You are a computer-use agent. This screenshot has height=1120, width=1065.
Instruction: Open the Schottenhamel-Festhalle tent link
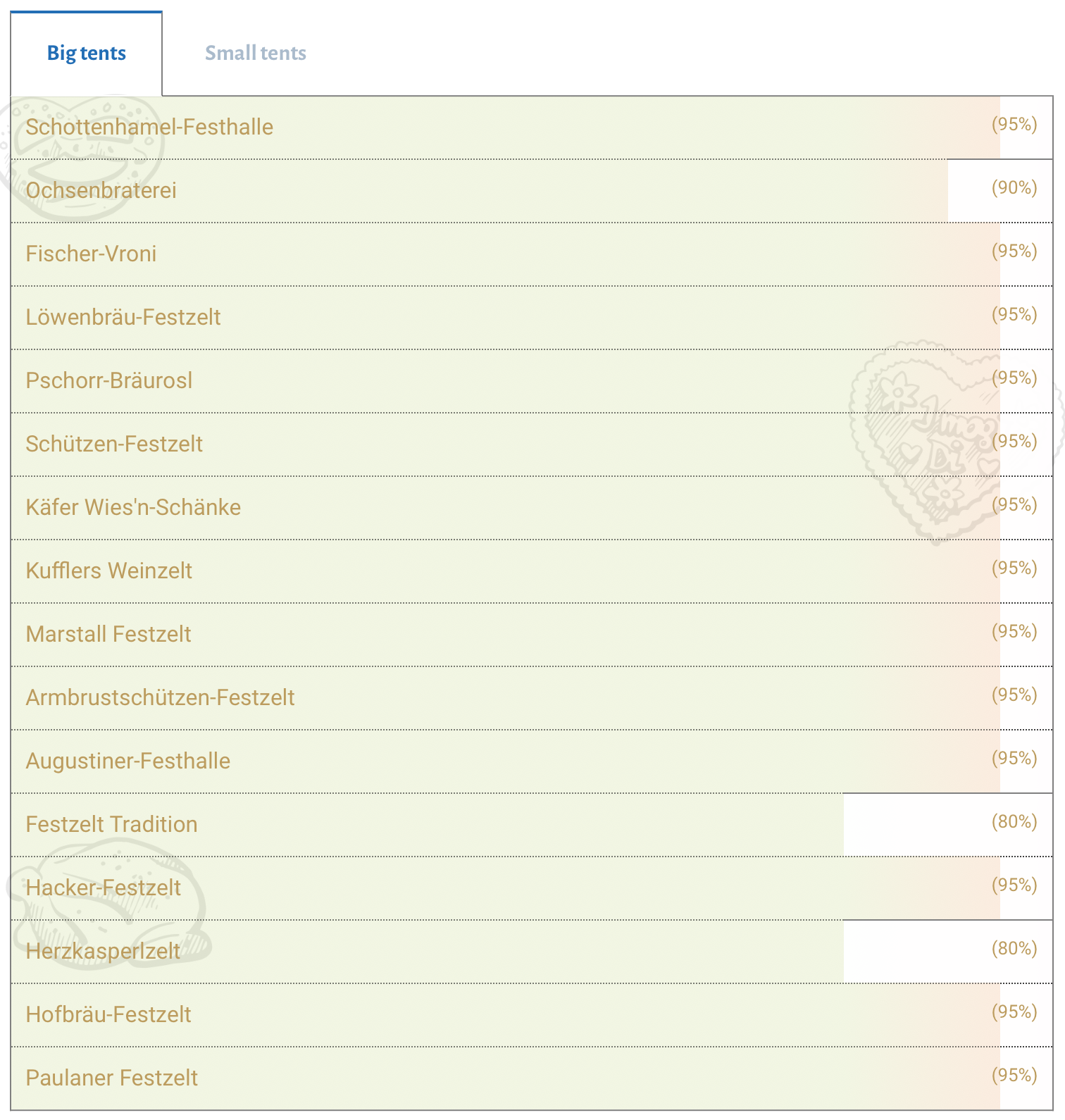coord(149,127)
